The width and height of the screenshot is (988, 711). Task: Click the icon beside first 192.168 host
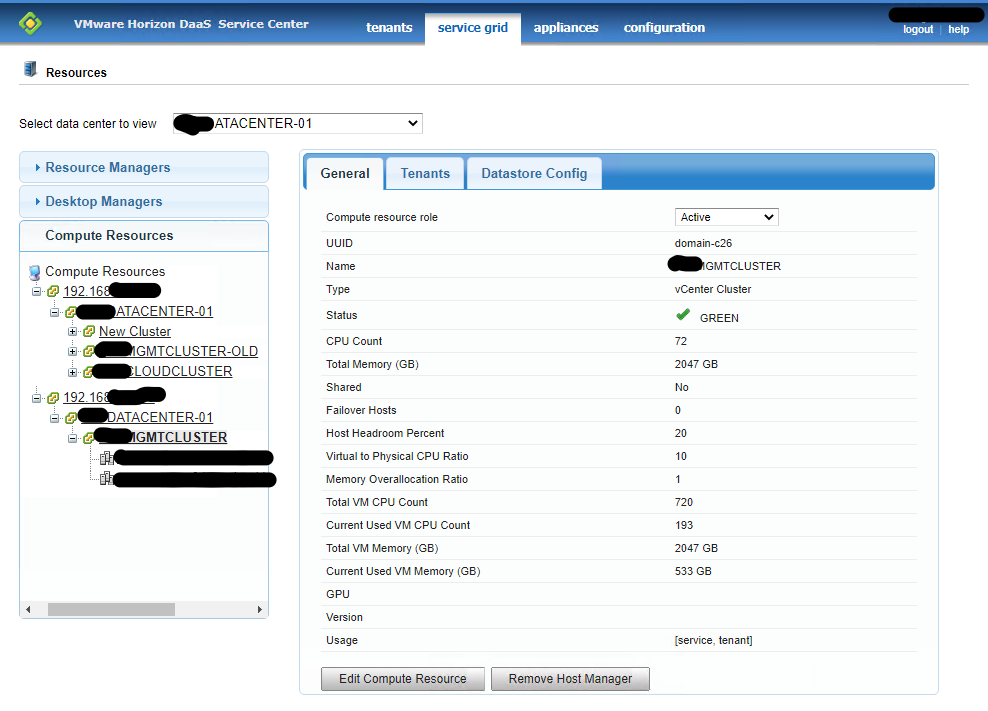pos(53,291)
